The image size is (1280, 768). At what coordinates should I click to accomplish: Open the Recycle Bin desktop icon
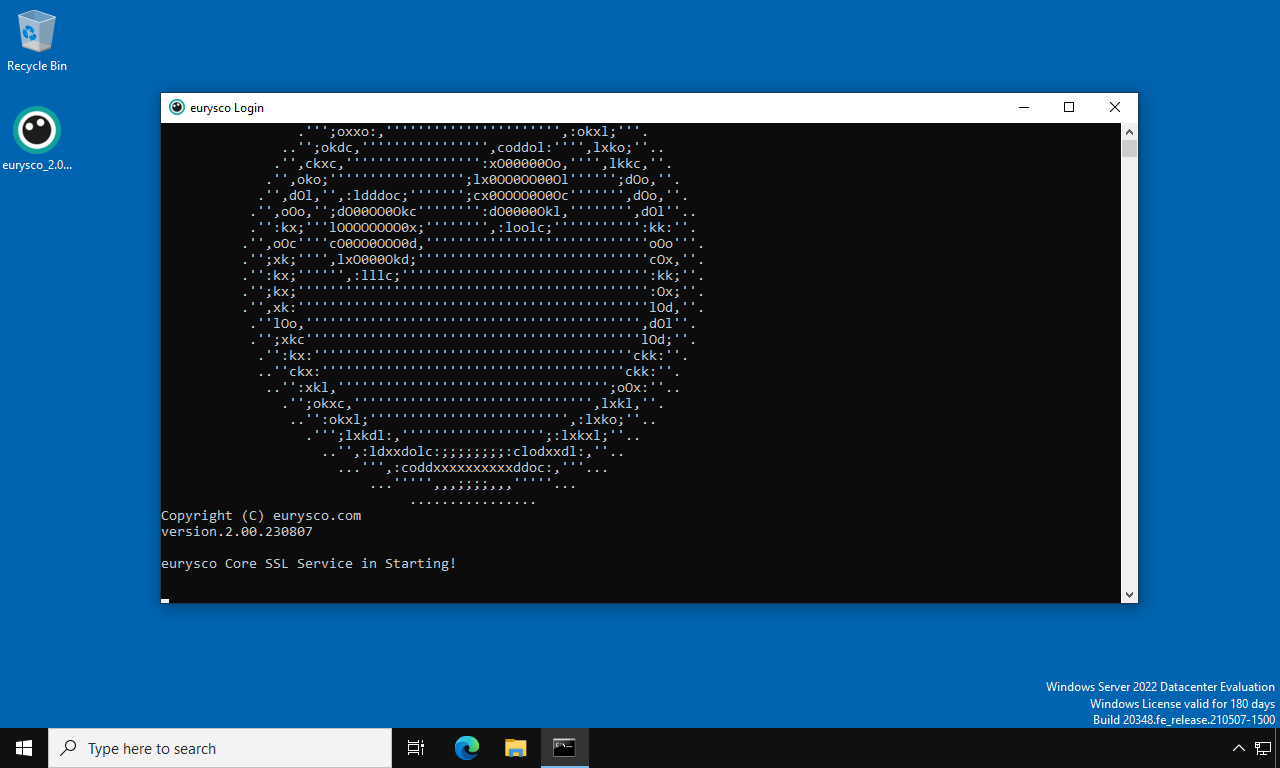pos(37,41)
